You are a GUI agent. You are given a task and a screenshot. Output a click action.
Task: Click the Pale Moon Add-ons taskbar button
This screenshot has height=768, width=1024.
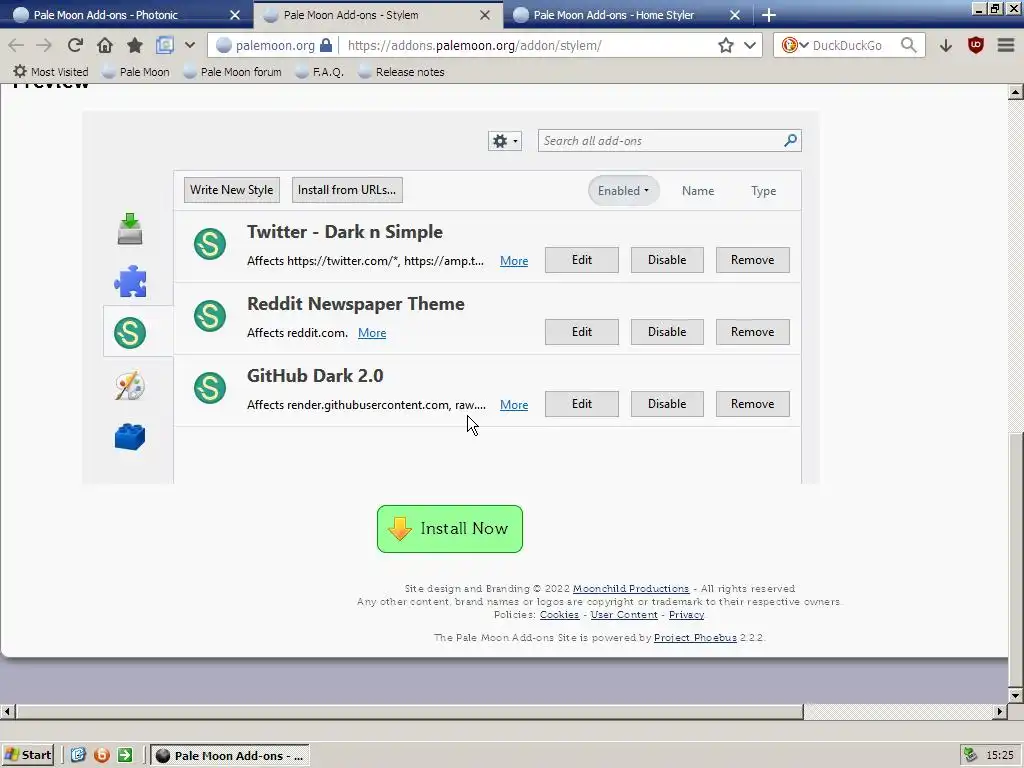tap(230, 756)
